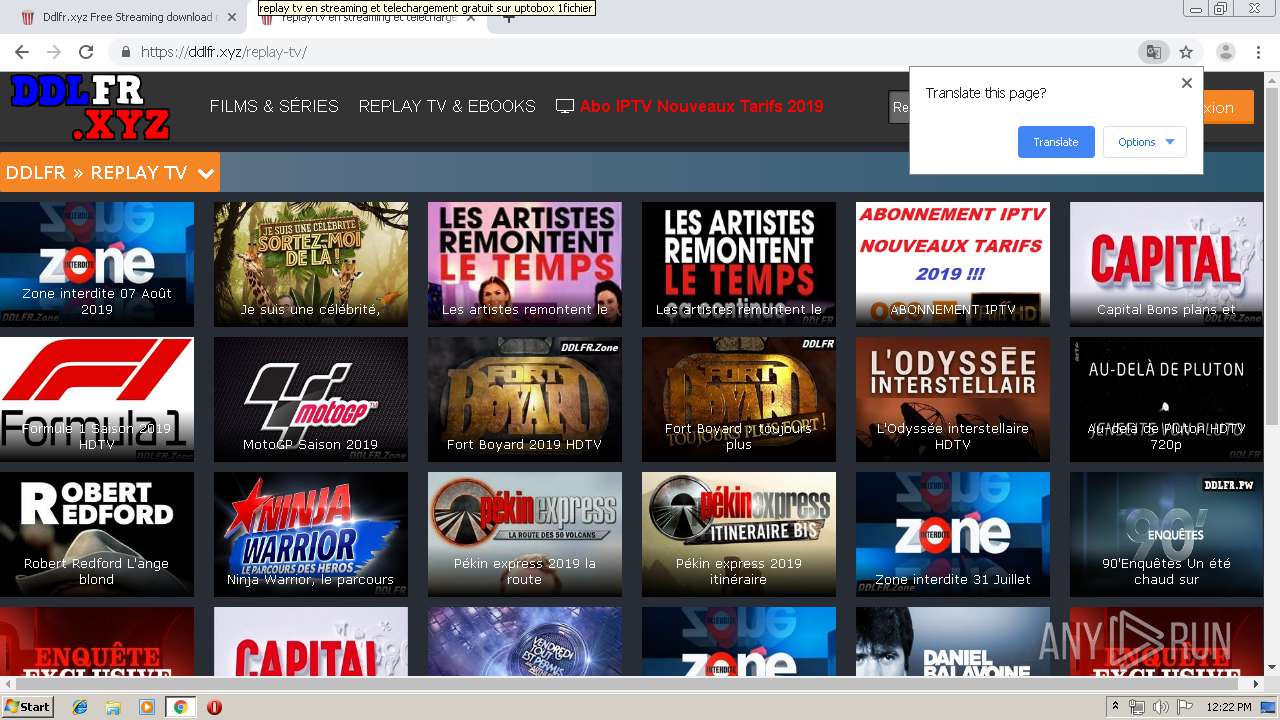Viewport: 1280px width, 720px height.
Task: Open Pékin express 2019 la route thumbnail
Action: 525,534
